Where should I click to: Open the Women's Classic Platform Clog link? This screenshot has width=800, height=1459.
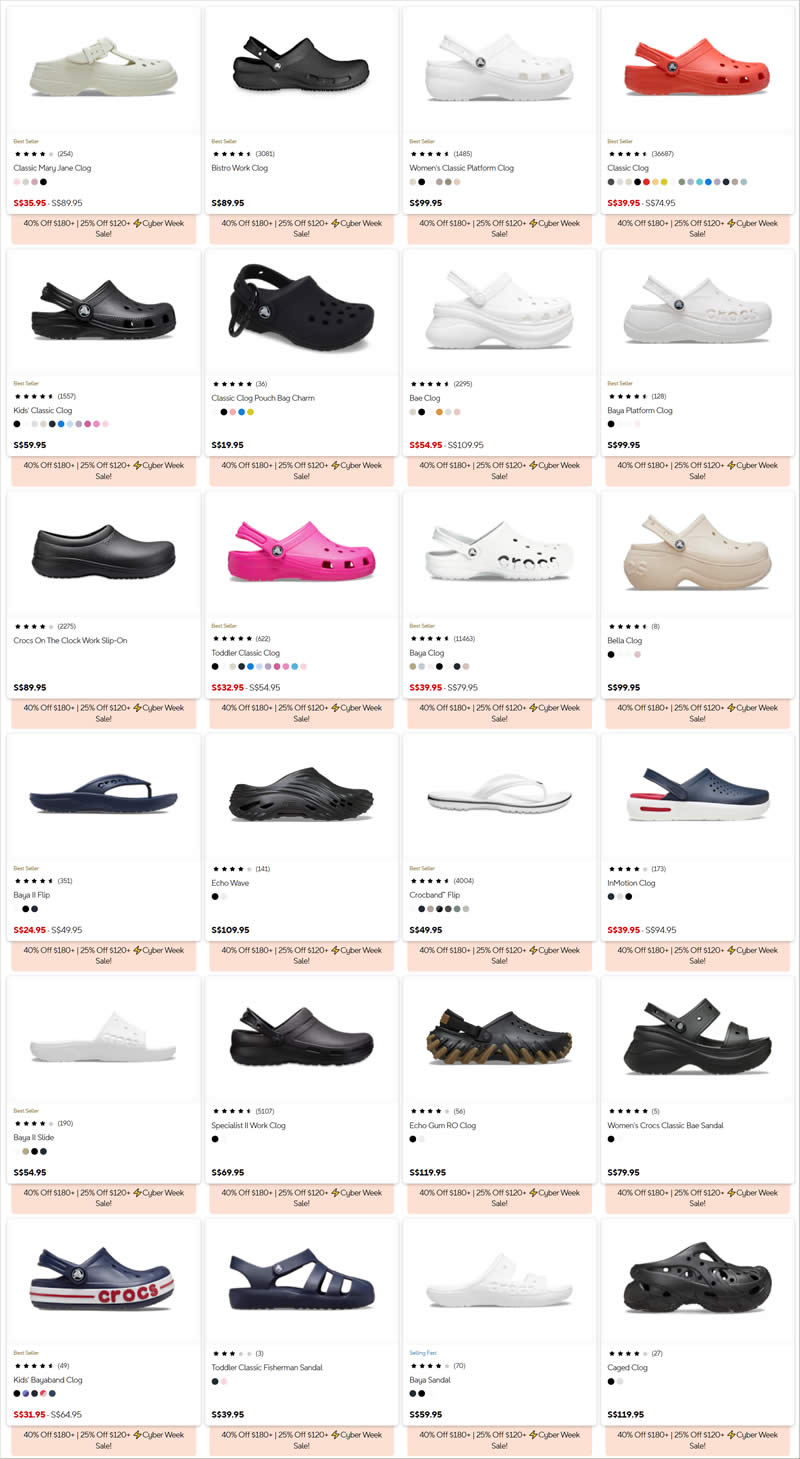click(x=461, y=168)
